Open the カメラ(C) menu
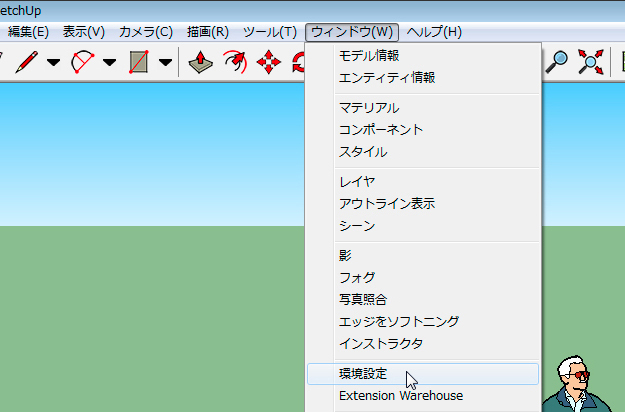Image resolution: width=625 pixels, height=412 pixels. point(146,32)
